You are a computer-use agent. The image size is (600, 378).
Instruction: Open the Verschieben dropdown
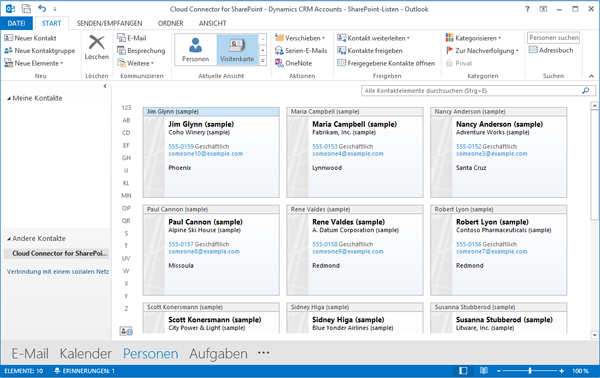(300, 38)
